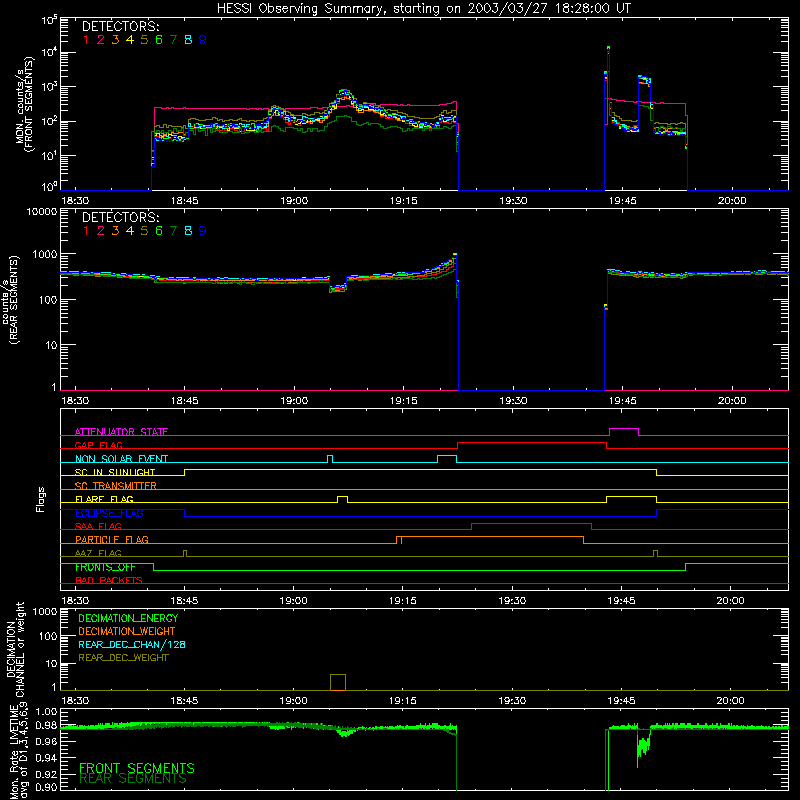
Task: Click 19:15 tick below the decimation plot
Action: tap(403, 701)
